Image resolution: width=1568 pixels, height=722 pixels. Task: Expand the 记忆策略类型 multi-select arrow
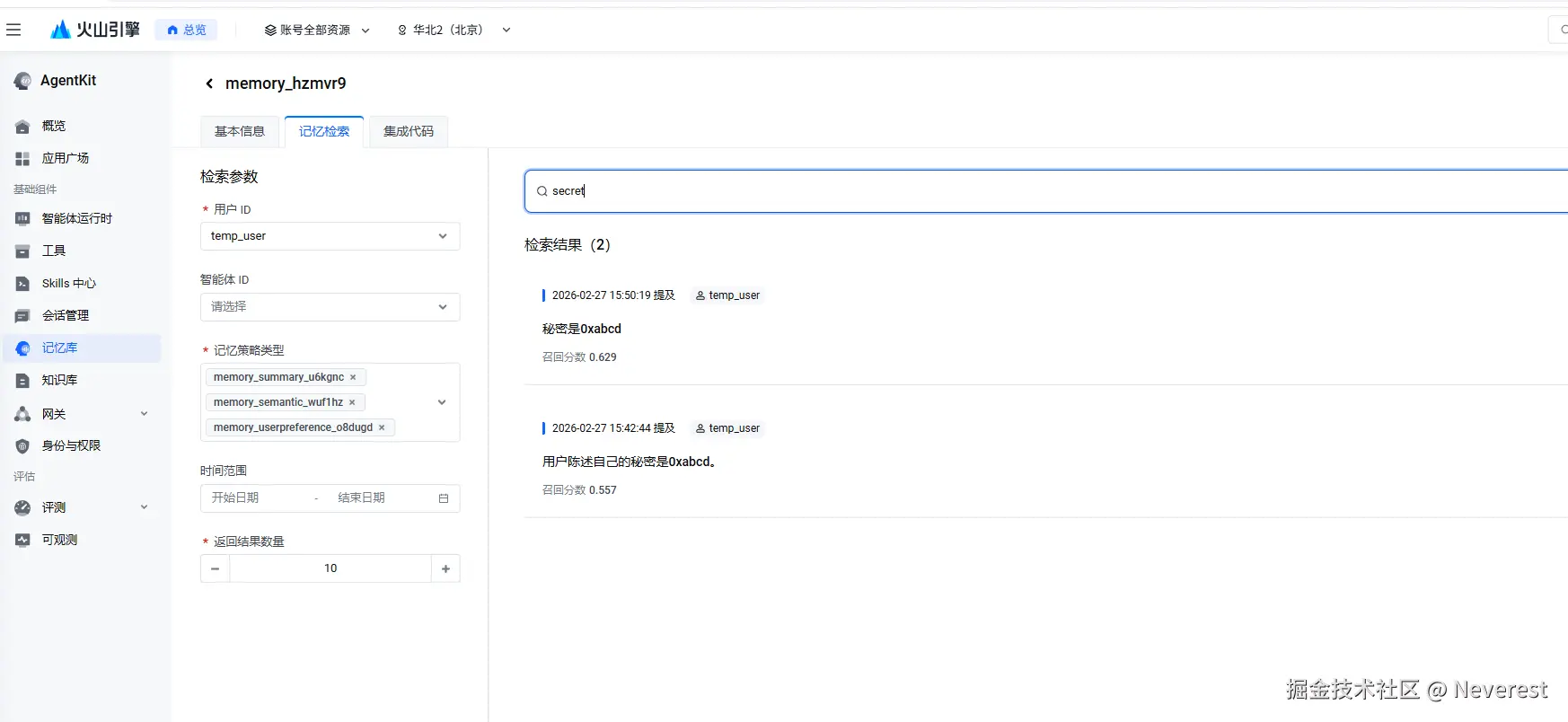click(442, 402)
